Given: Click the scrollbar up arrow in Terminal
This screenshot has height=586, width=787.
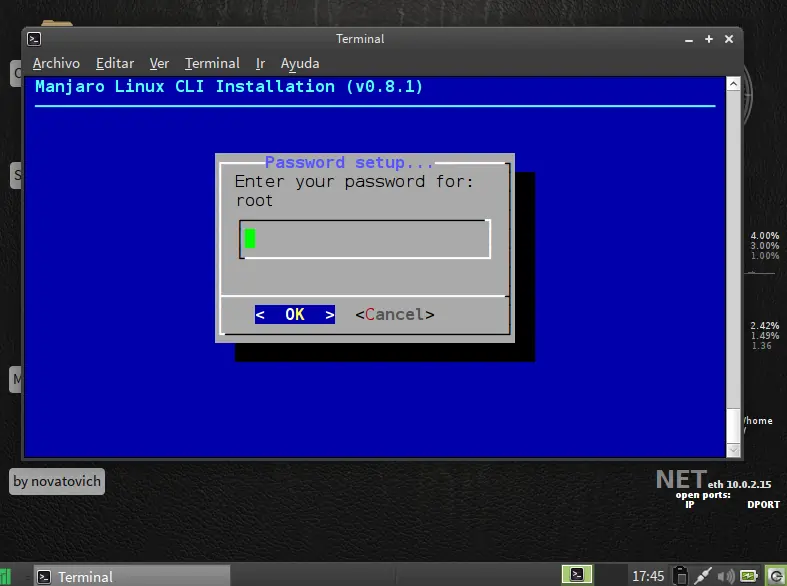Looking at the screenshot, I should point(733,84).
